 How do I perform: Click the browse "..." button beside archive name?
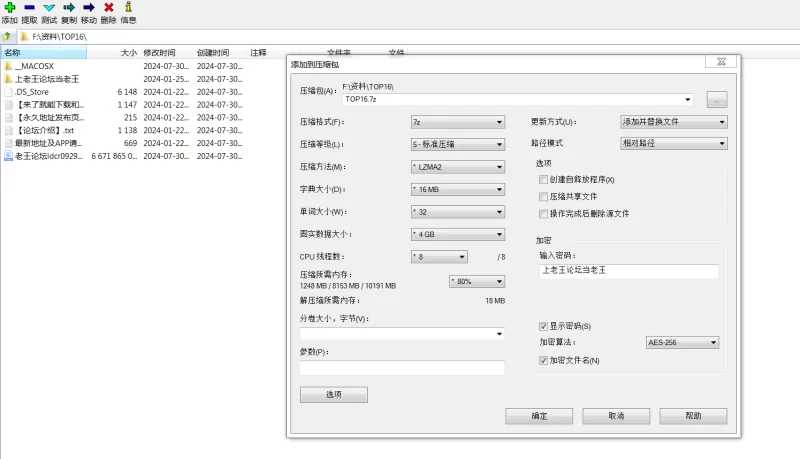(716, 99)
